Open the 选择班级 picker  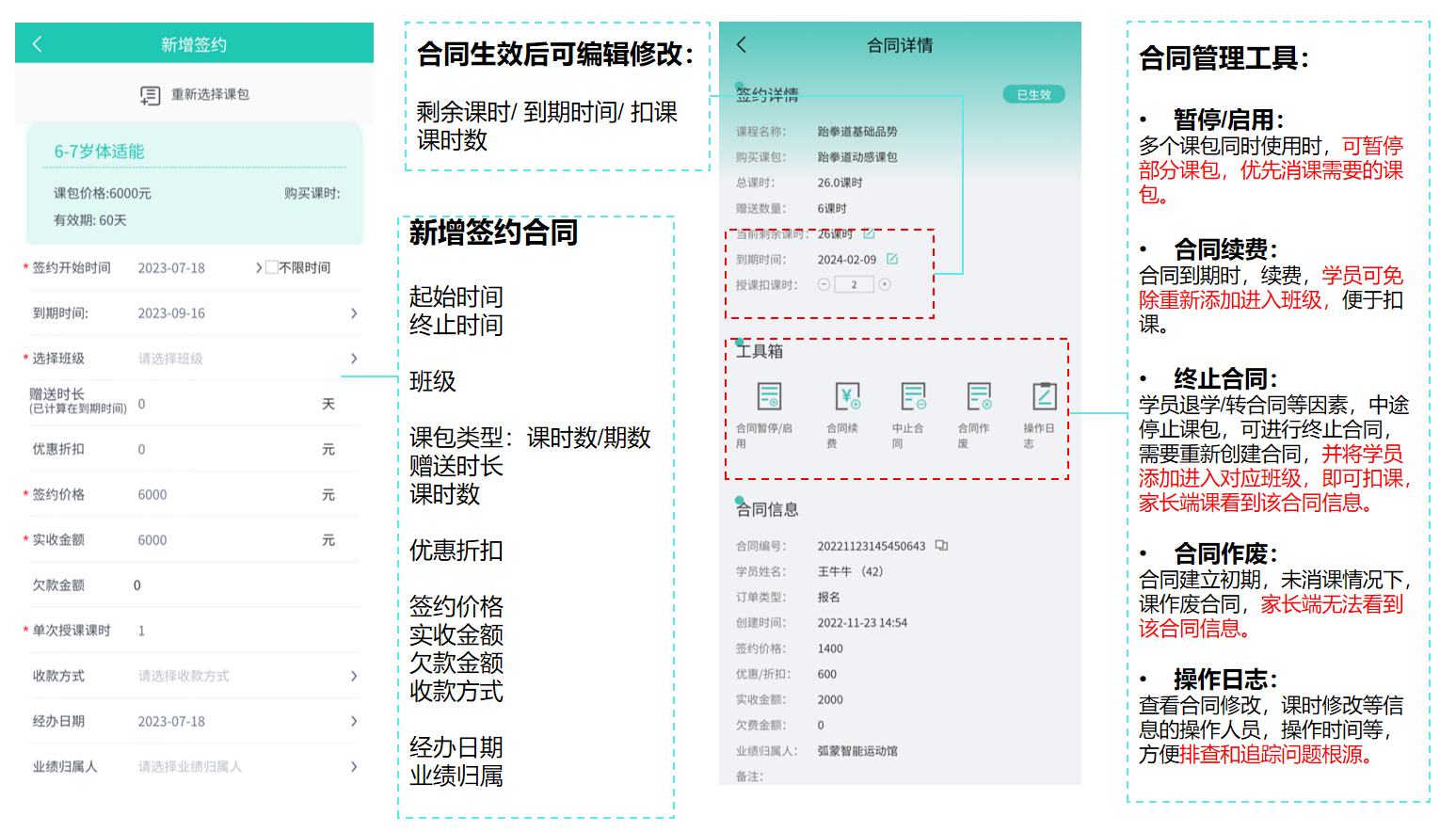tap(245, 359)
